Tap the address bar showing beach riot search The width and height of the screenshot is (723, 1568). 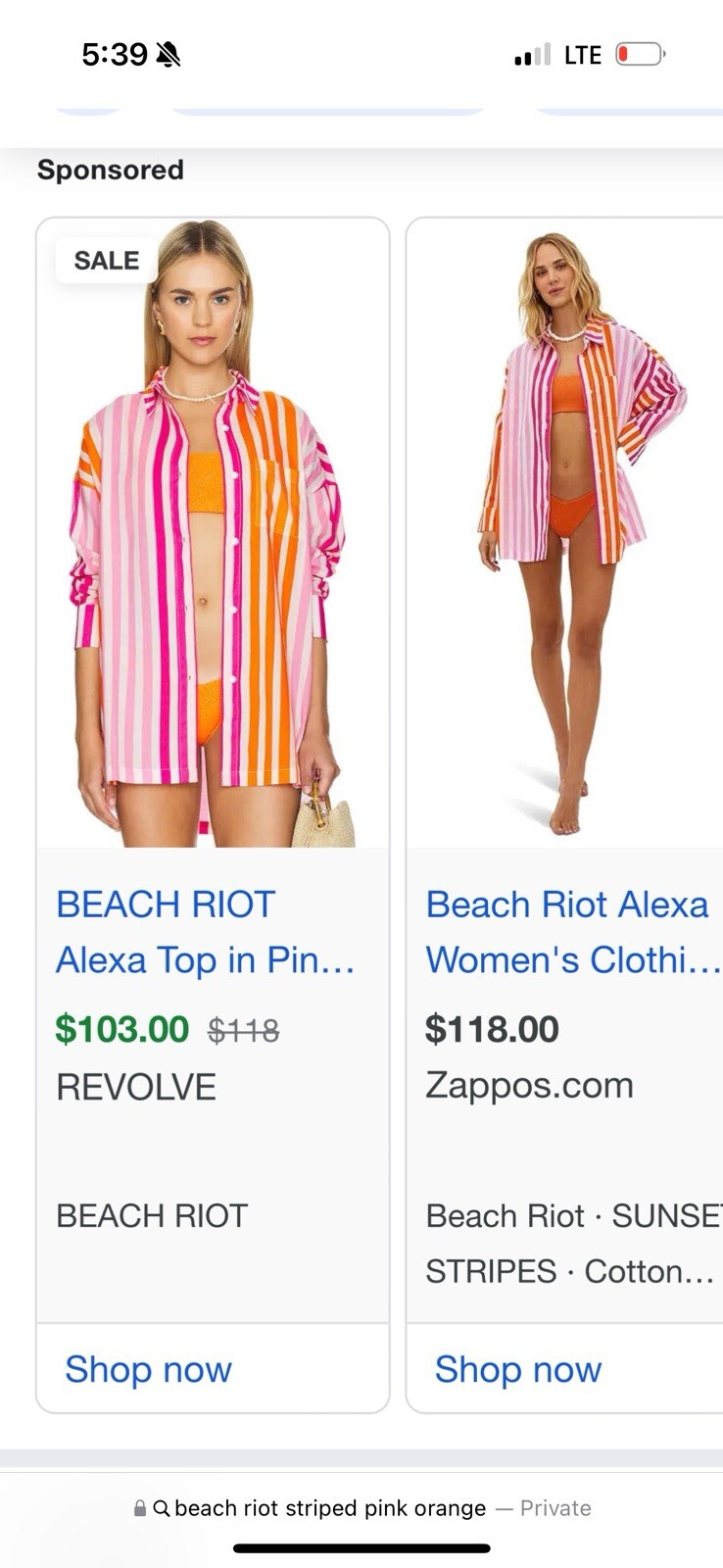click(361, 1508)
